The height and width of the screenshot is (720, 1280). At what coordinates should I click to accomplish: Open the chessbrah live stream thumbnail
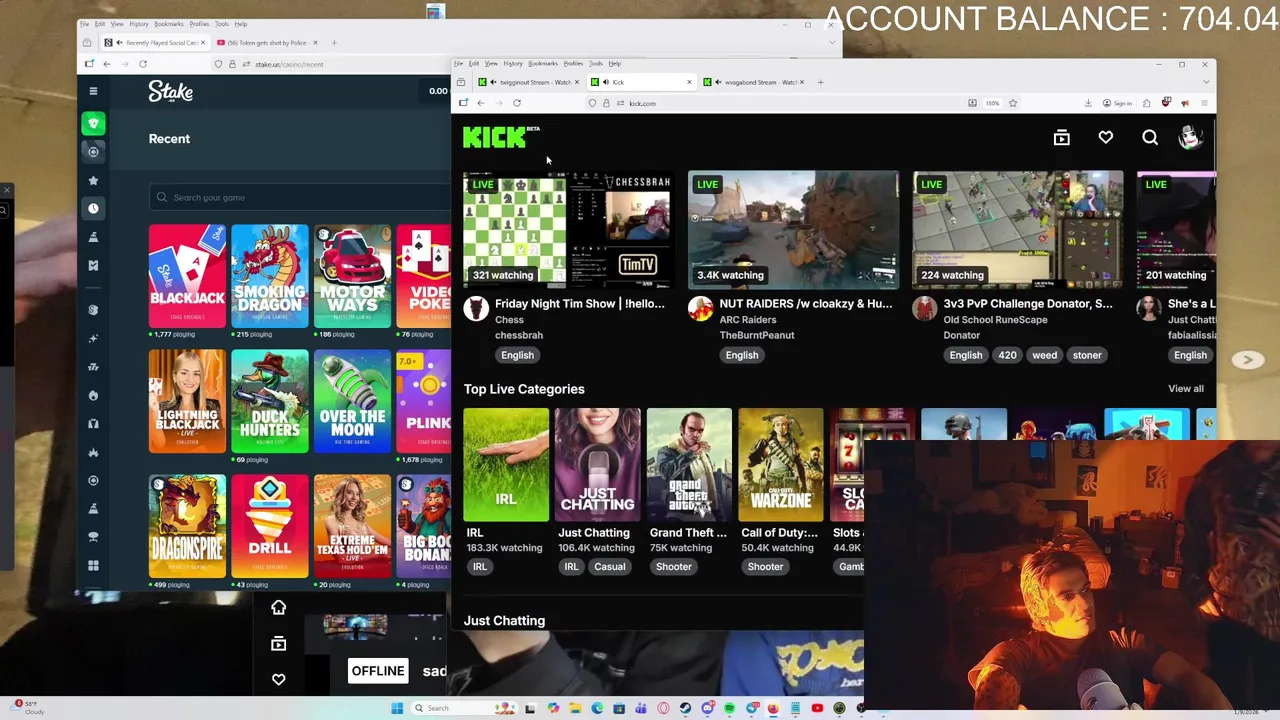tap(568, 231)
